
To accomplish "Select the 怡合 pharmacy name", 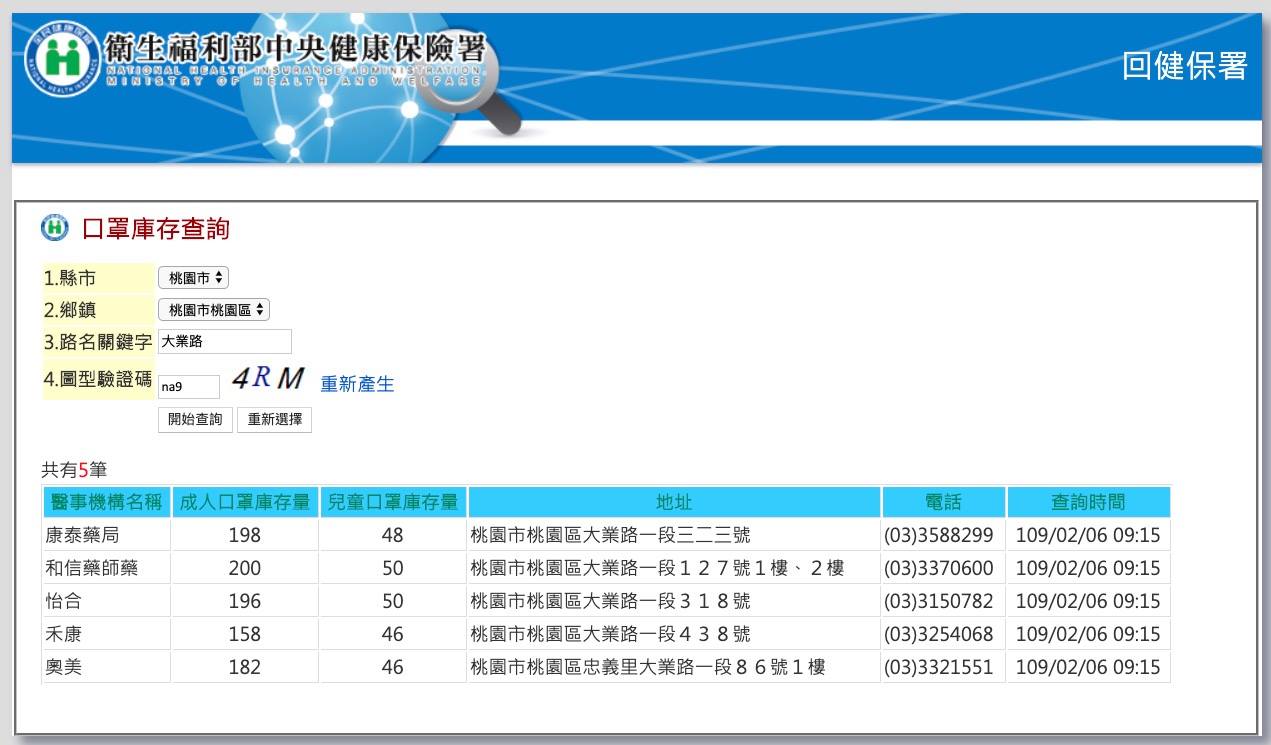I will (x=62, y=601).
